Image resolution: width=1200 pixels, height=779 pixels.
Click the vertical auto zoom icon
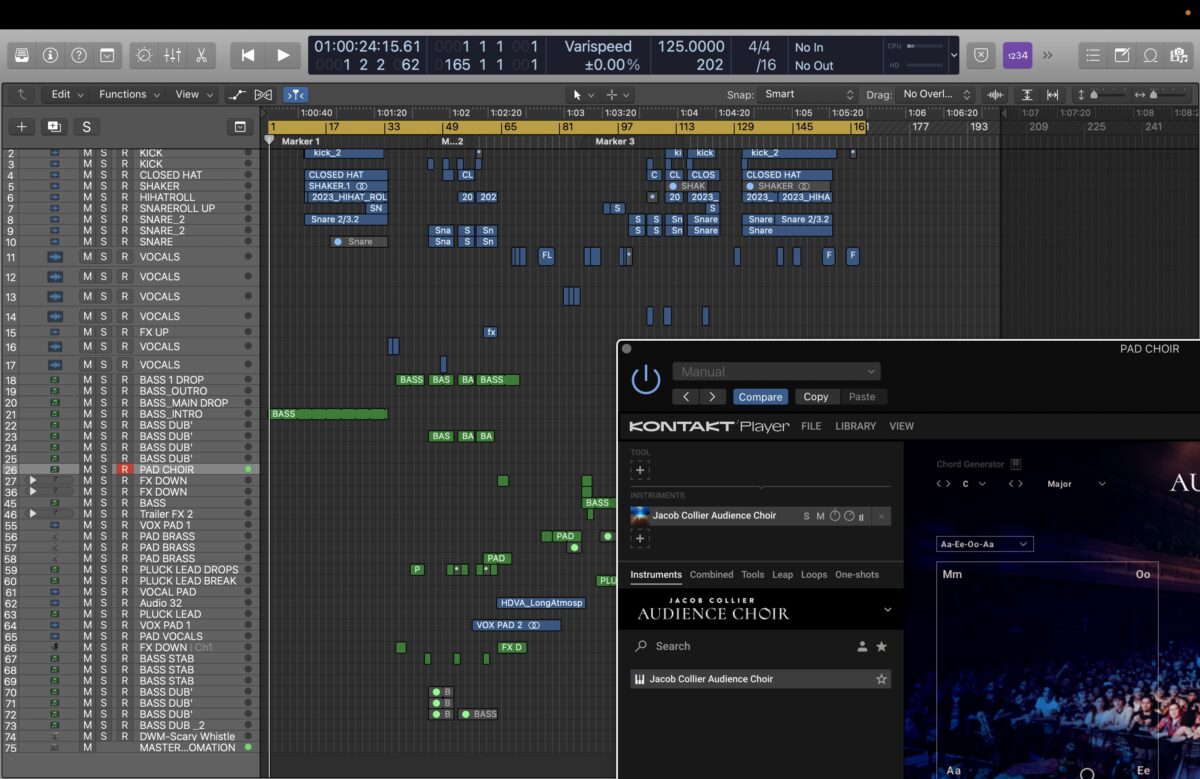(1027, 94)
